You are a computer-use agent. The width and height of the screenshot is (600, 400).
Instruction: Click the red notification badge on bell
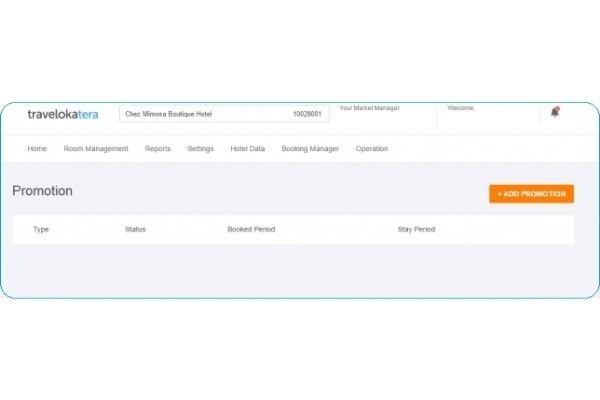[x=557, y=108]
